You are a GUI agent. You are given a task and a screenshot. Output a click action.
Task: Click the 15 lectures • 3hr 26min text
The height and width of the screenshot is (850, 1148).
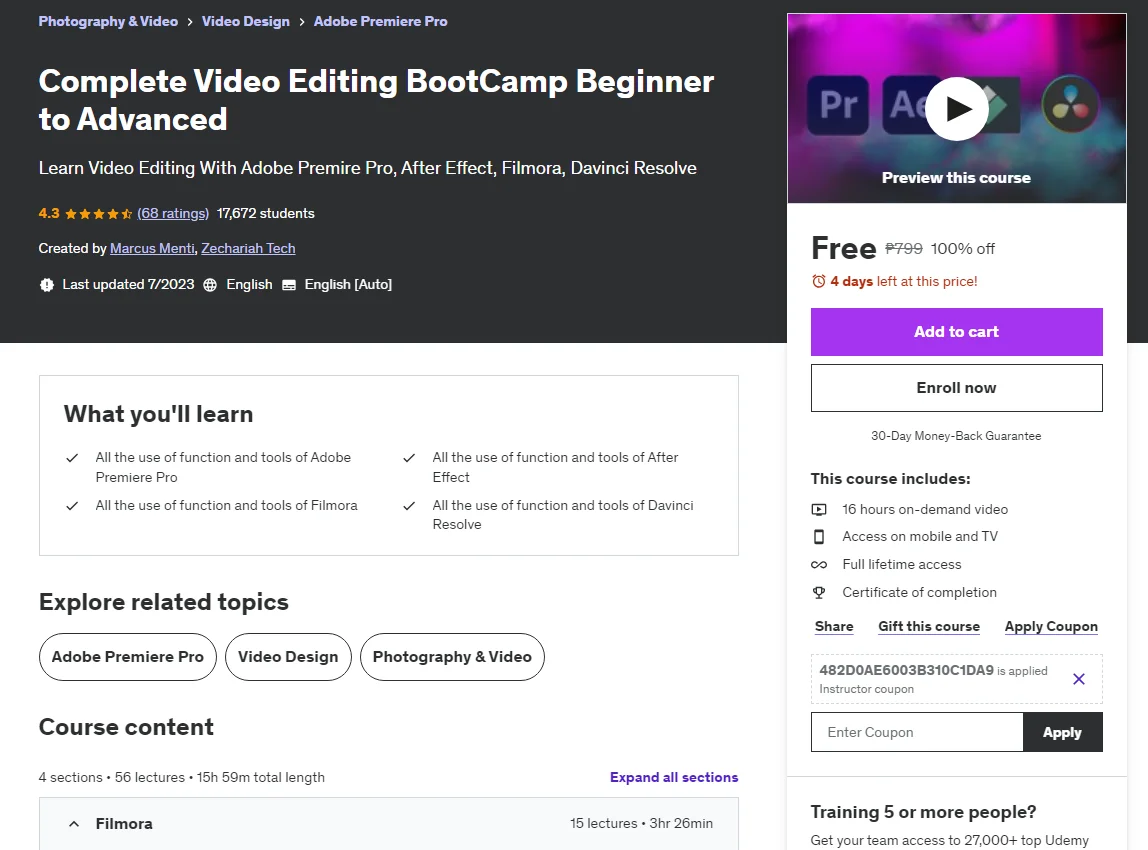coord(641,824)
